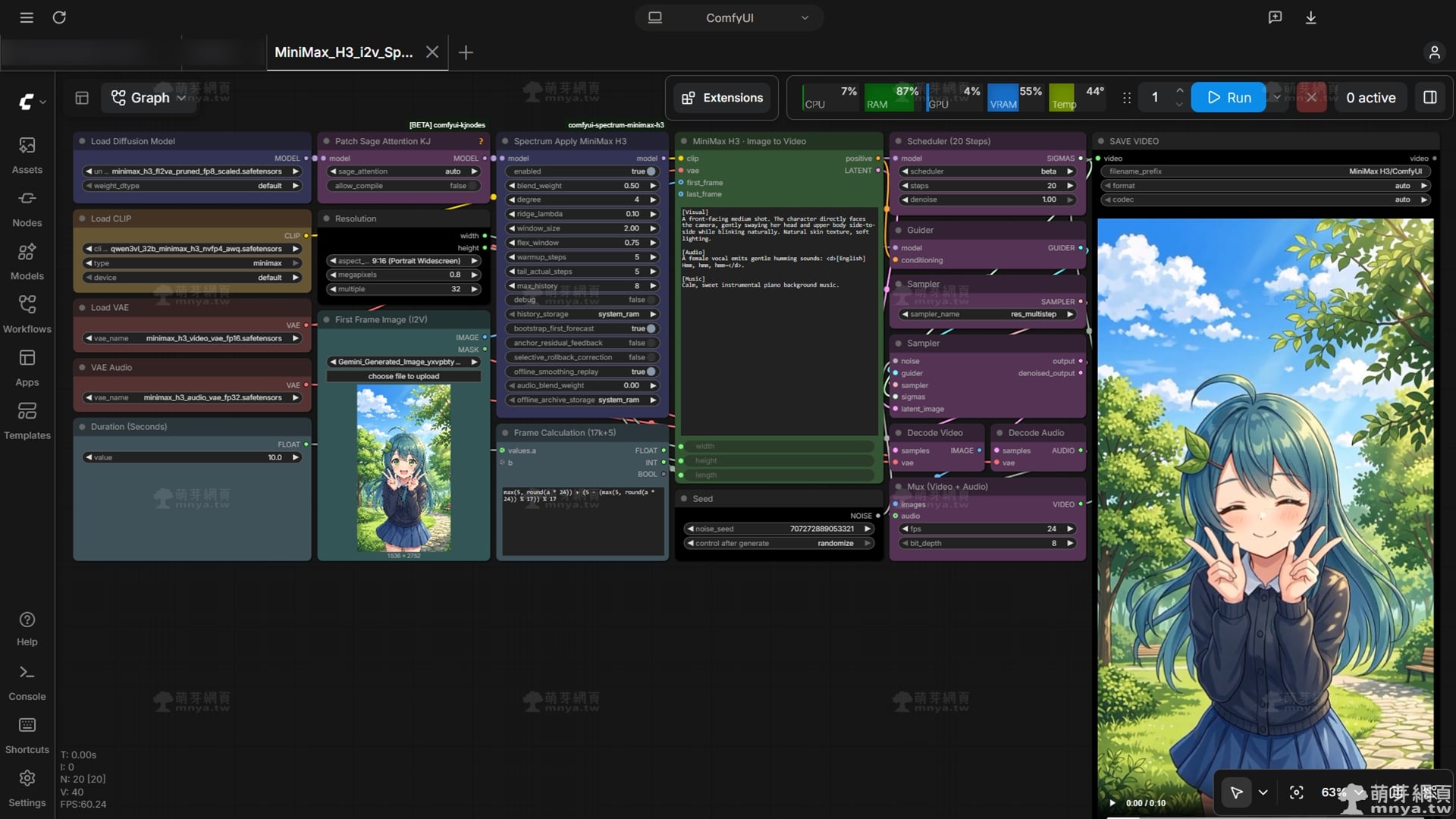Open the ComfyUI dropdown in the title bar
Screen dimensions: 1456x819
click(730, 17)
